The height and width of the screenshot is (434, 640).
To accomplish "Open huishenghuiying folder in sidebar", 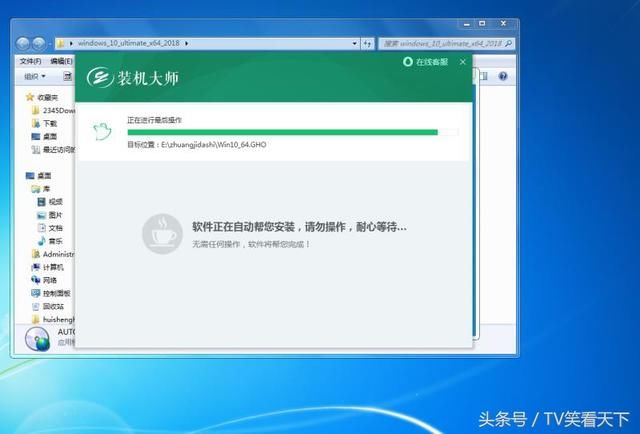I will [54, 319].
